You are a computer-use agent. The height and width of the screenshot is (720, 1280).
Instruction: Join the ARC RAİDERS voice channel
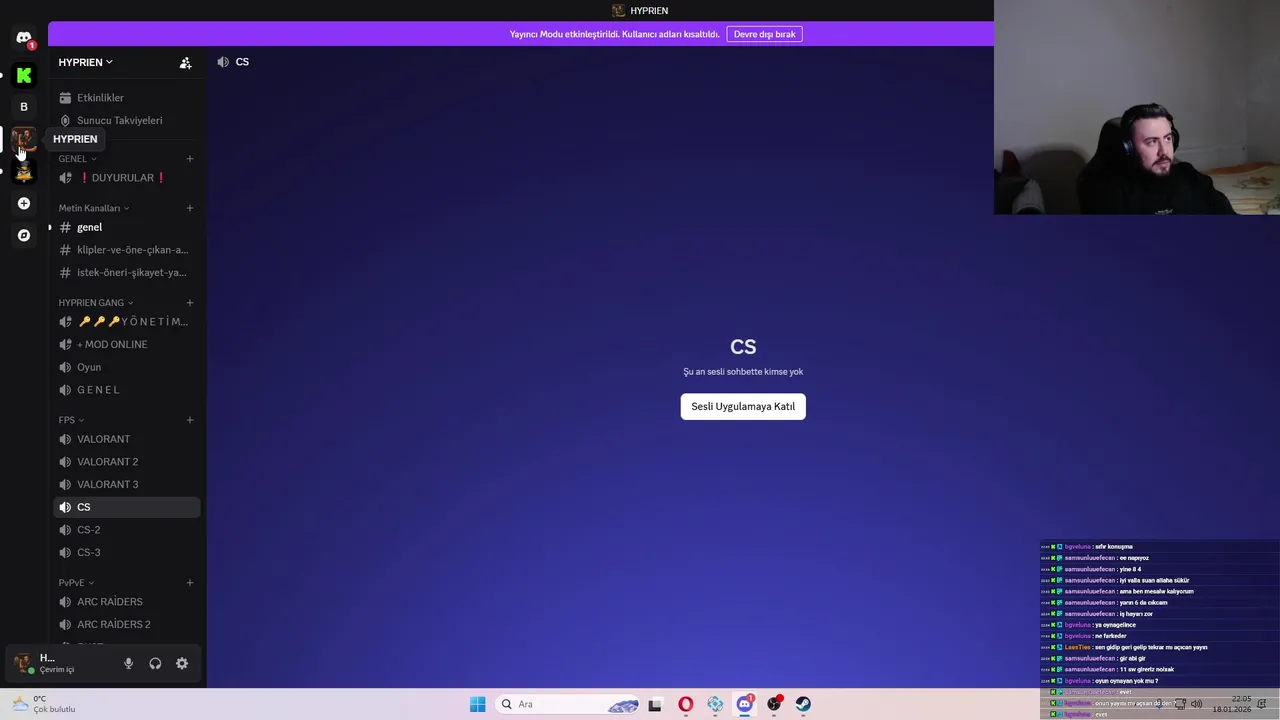tap(127, 602)
